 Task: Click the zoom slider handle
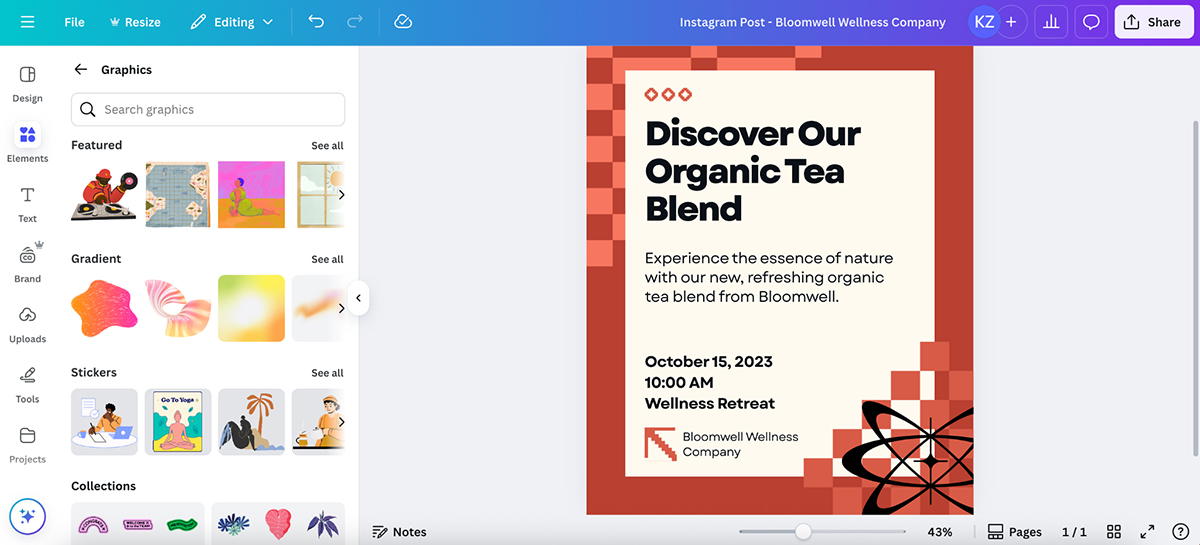[x=803, y=532]
